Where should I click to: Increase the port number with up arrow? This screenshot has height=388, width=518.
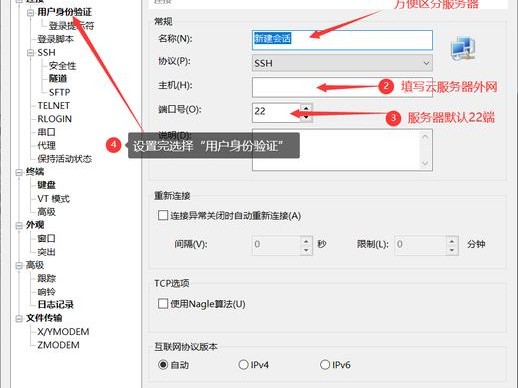(306, 108)
